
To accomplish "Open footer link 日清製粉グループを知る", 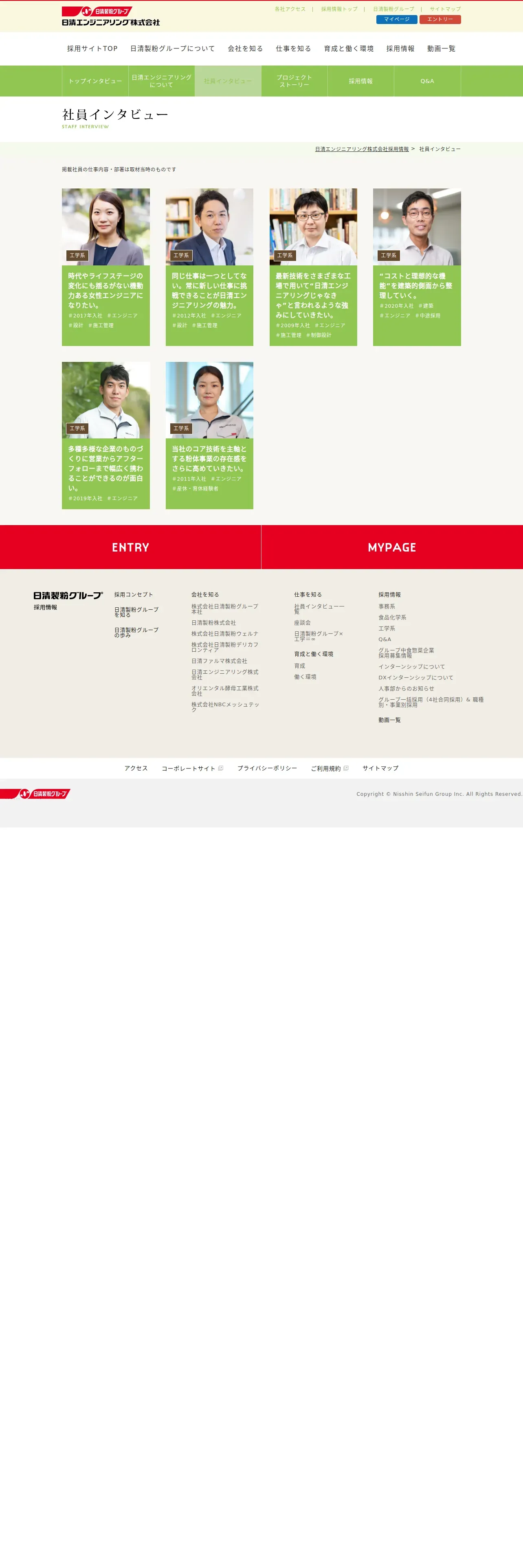I will [x=136, y=612].
